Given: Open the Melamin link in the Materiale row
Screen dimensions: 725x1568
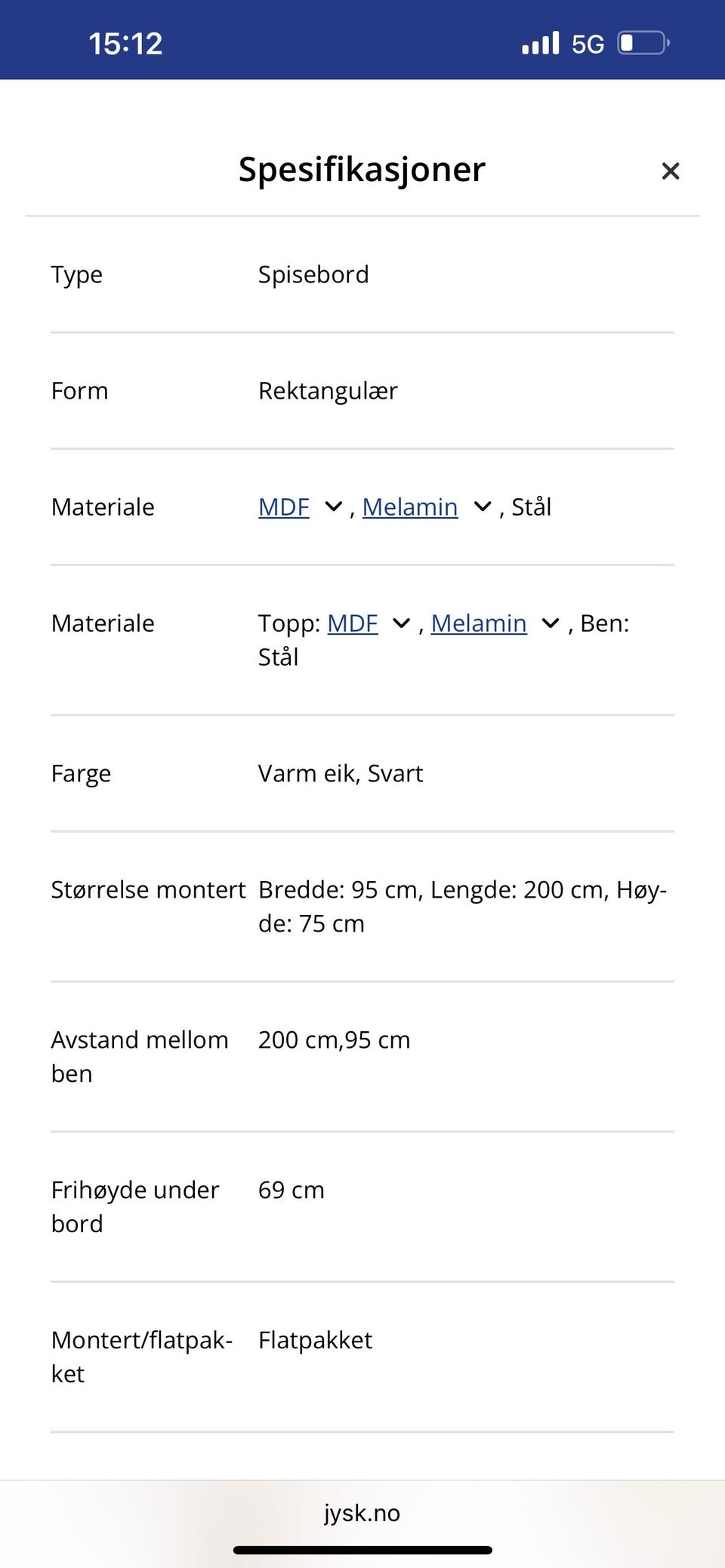Looking at the screenshot, I should 410,507.
